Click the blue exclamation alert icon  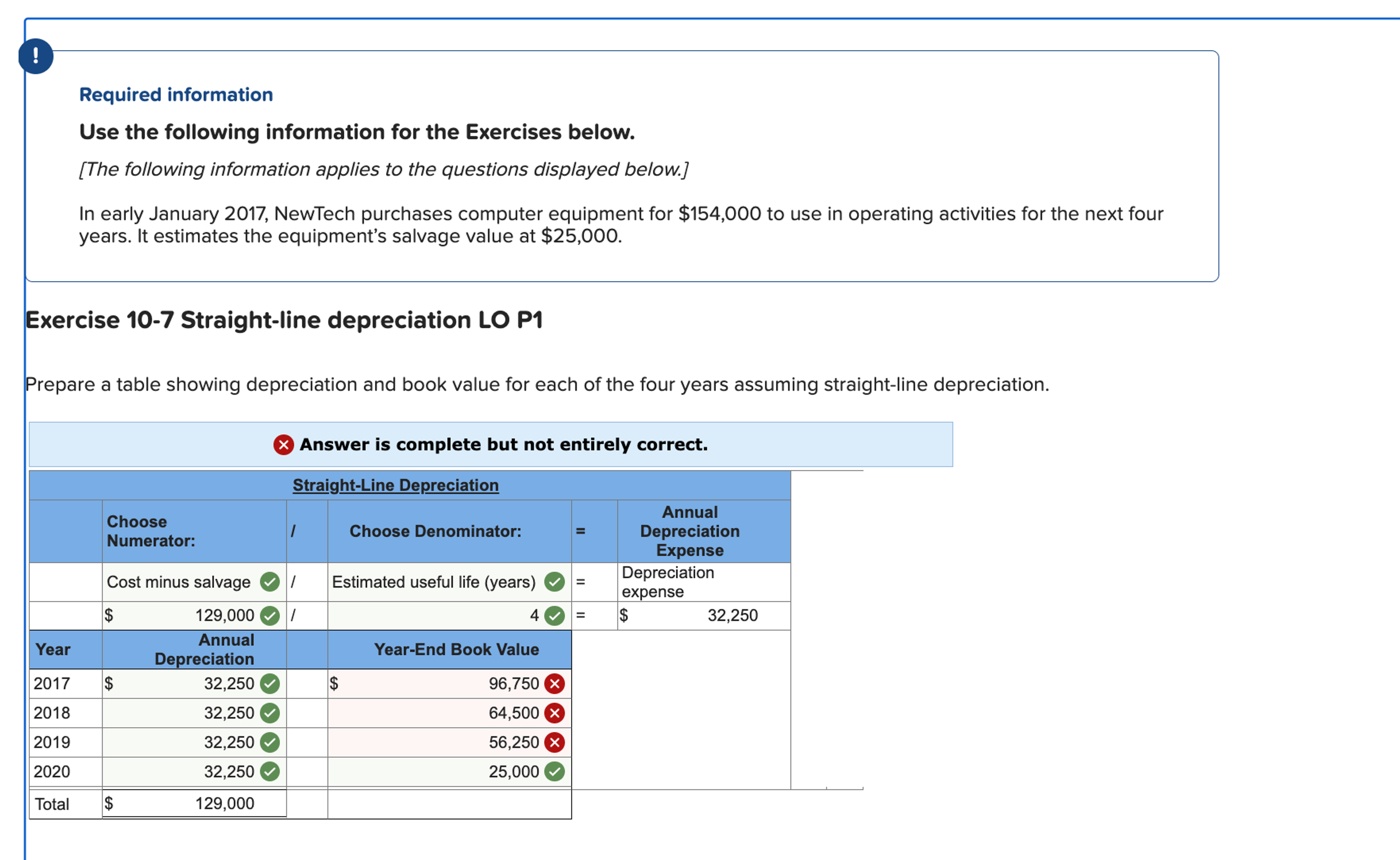coord(36,56)
